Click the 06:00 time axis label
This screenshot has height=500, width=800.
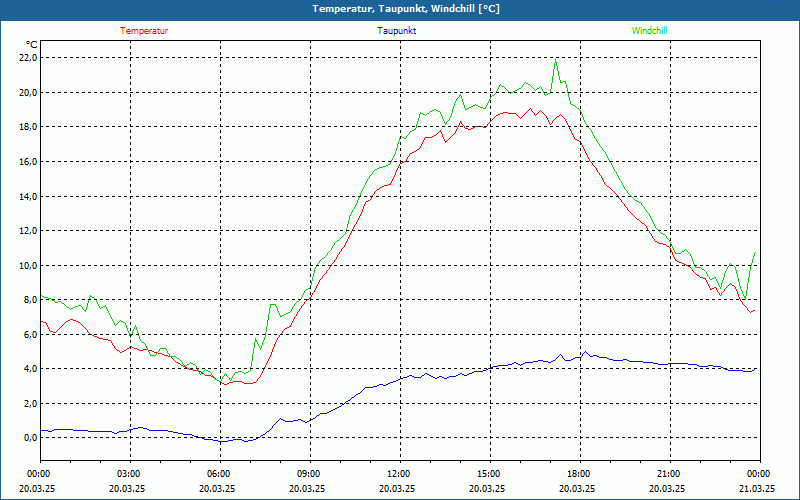[x=220, y=474]
